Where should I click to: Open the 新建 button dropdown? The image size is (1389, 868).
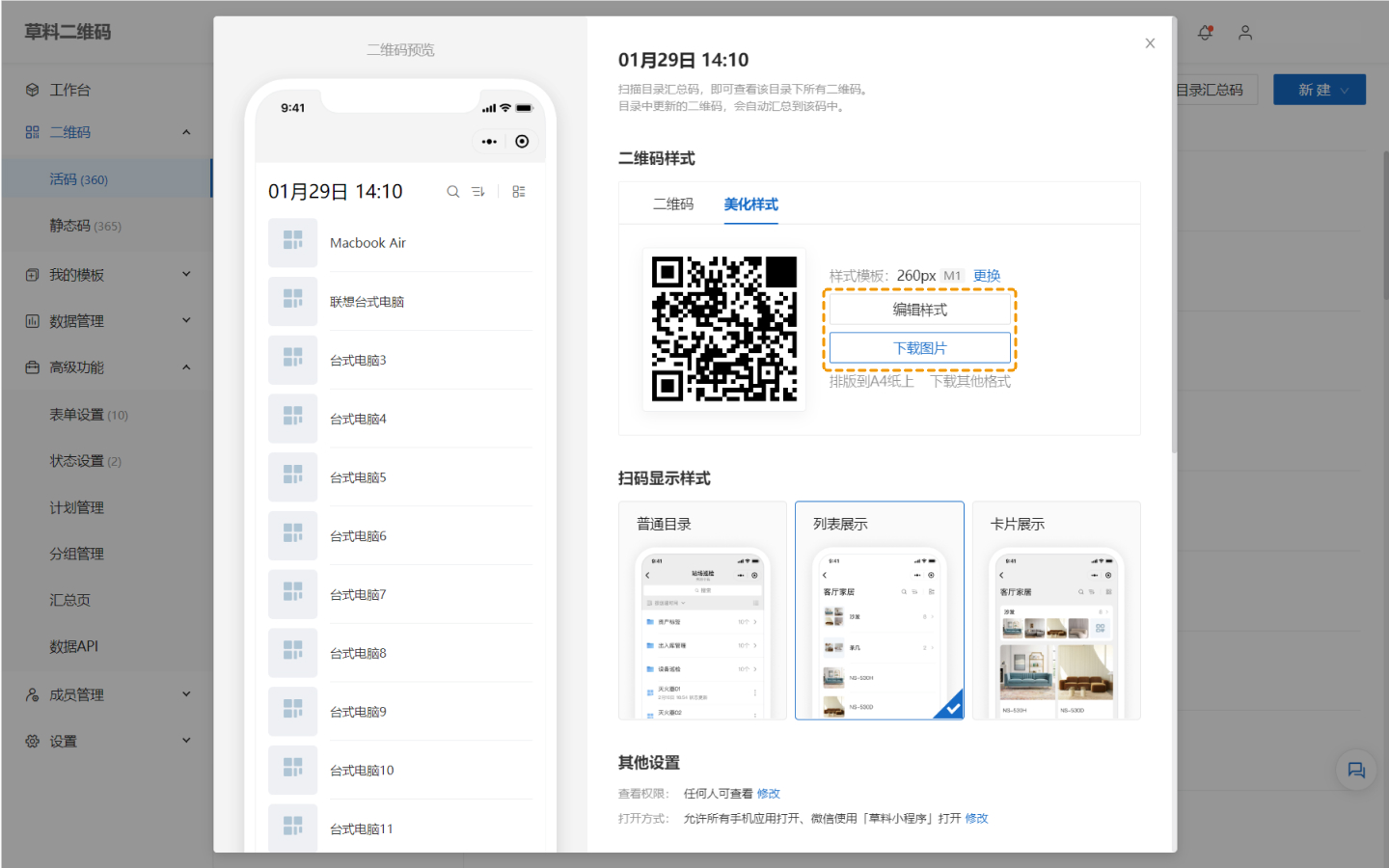pos(1320,90)
